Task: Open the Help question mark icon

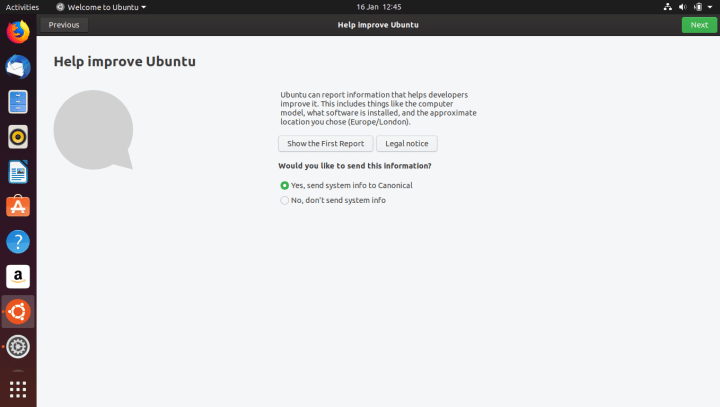Action: pyautogui.click(x=18, y=242)
